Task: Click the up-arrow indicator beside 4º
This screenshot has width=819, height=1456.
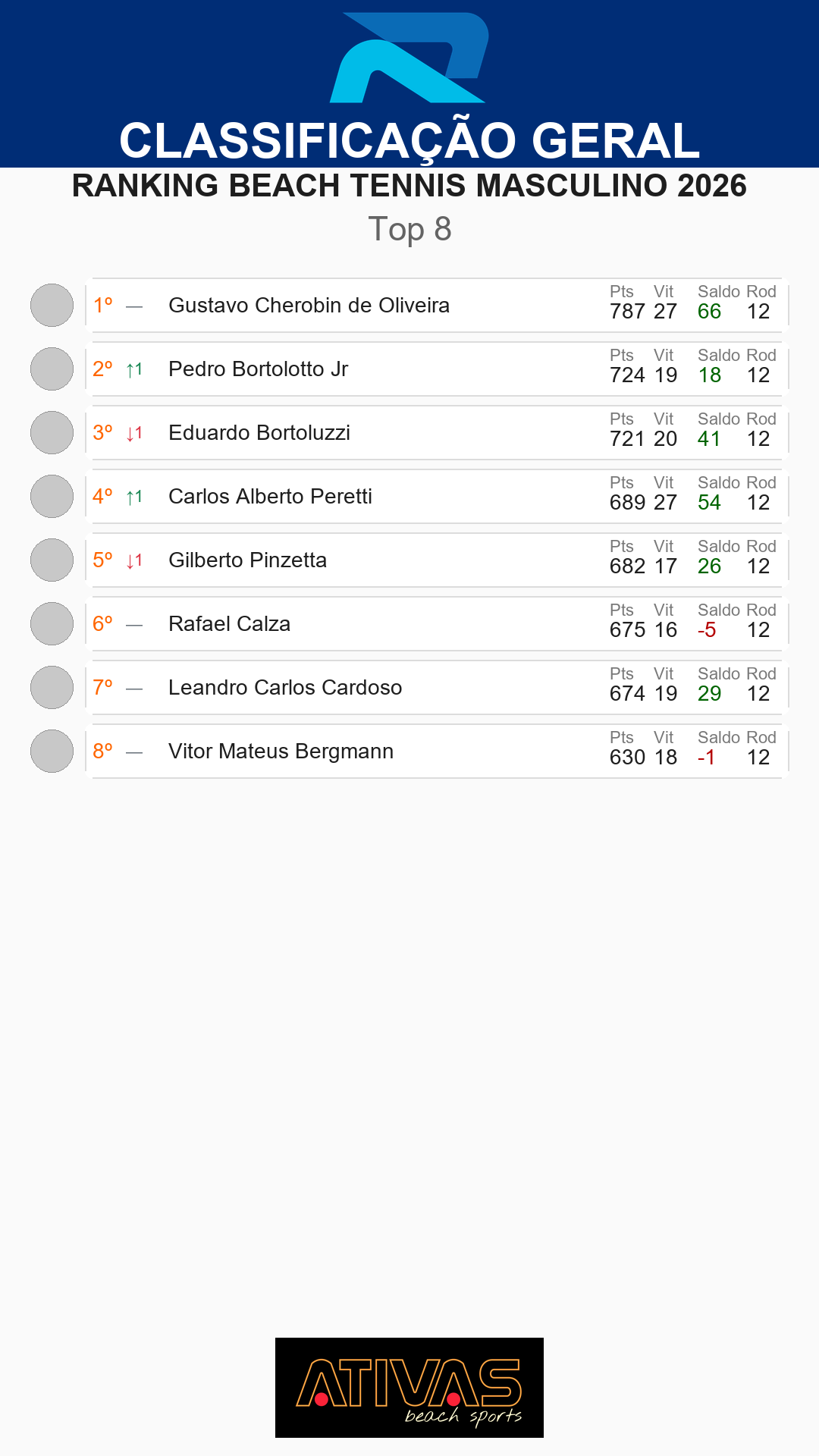Action: click(x=134, y=497)
